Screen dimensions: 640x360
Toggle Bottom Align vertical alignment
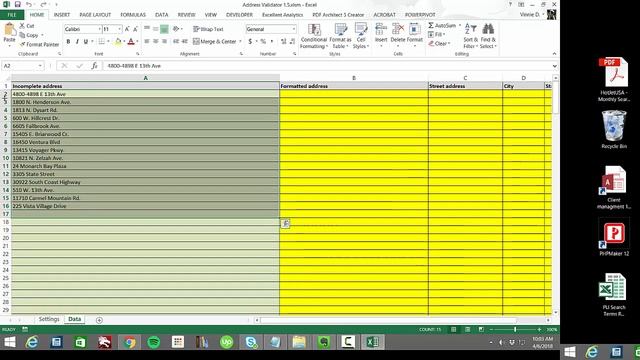click(x=164, y=29)
